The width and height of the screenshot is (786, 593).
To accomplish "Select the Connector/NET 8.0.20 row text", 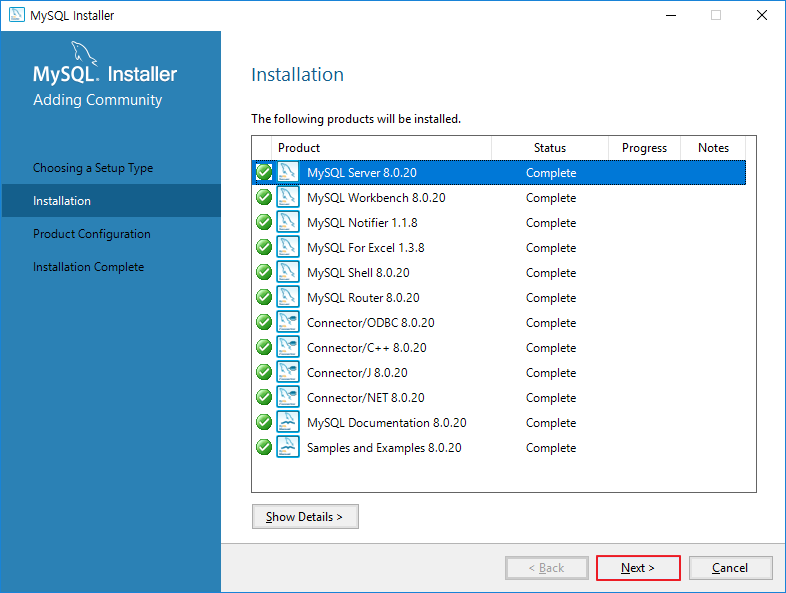I will click(x=365, y=398).
